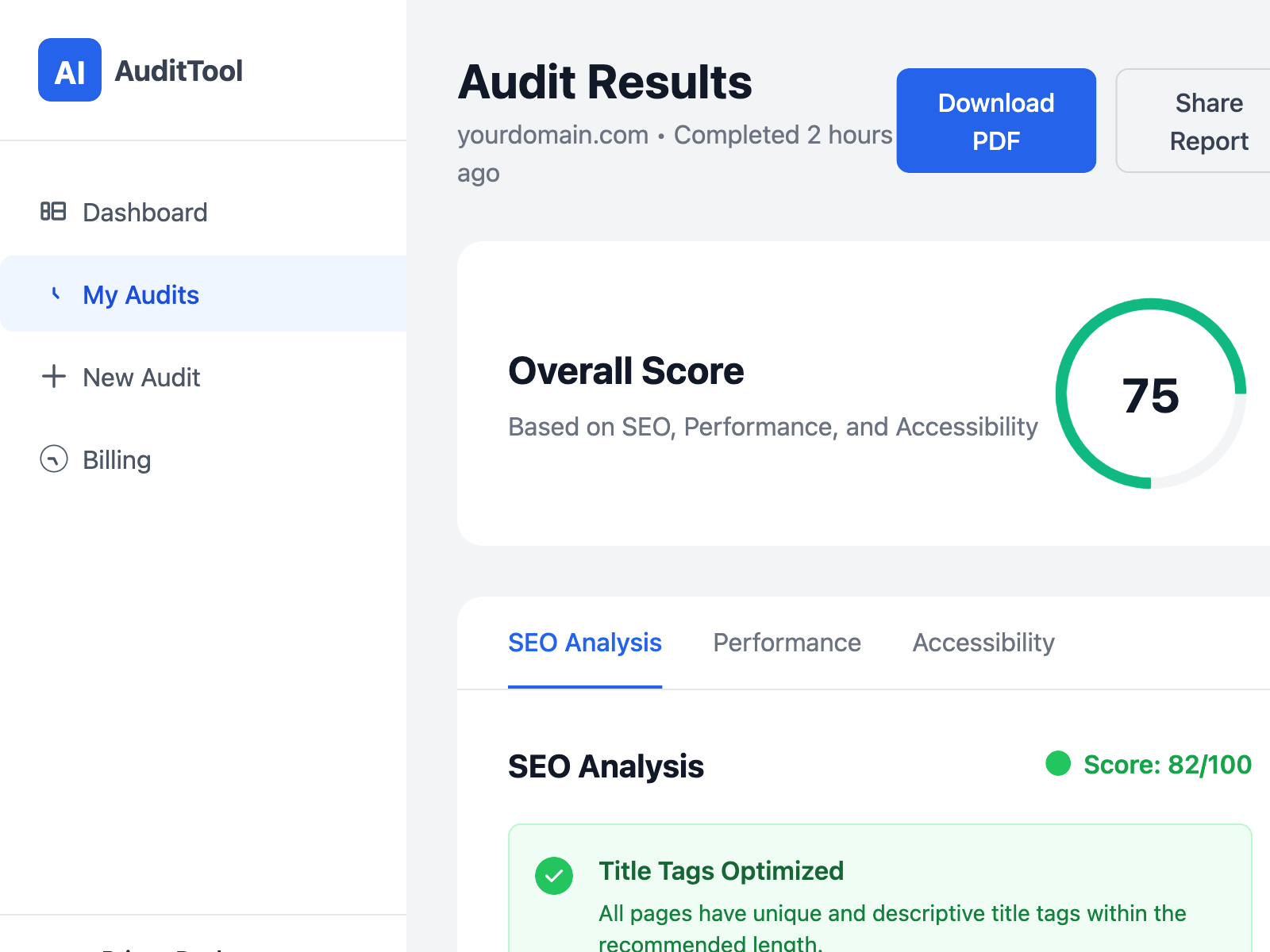Click the Audit Results page title

pyautogui.click(x=605, y=83)
